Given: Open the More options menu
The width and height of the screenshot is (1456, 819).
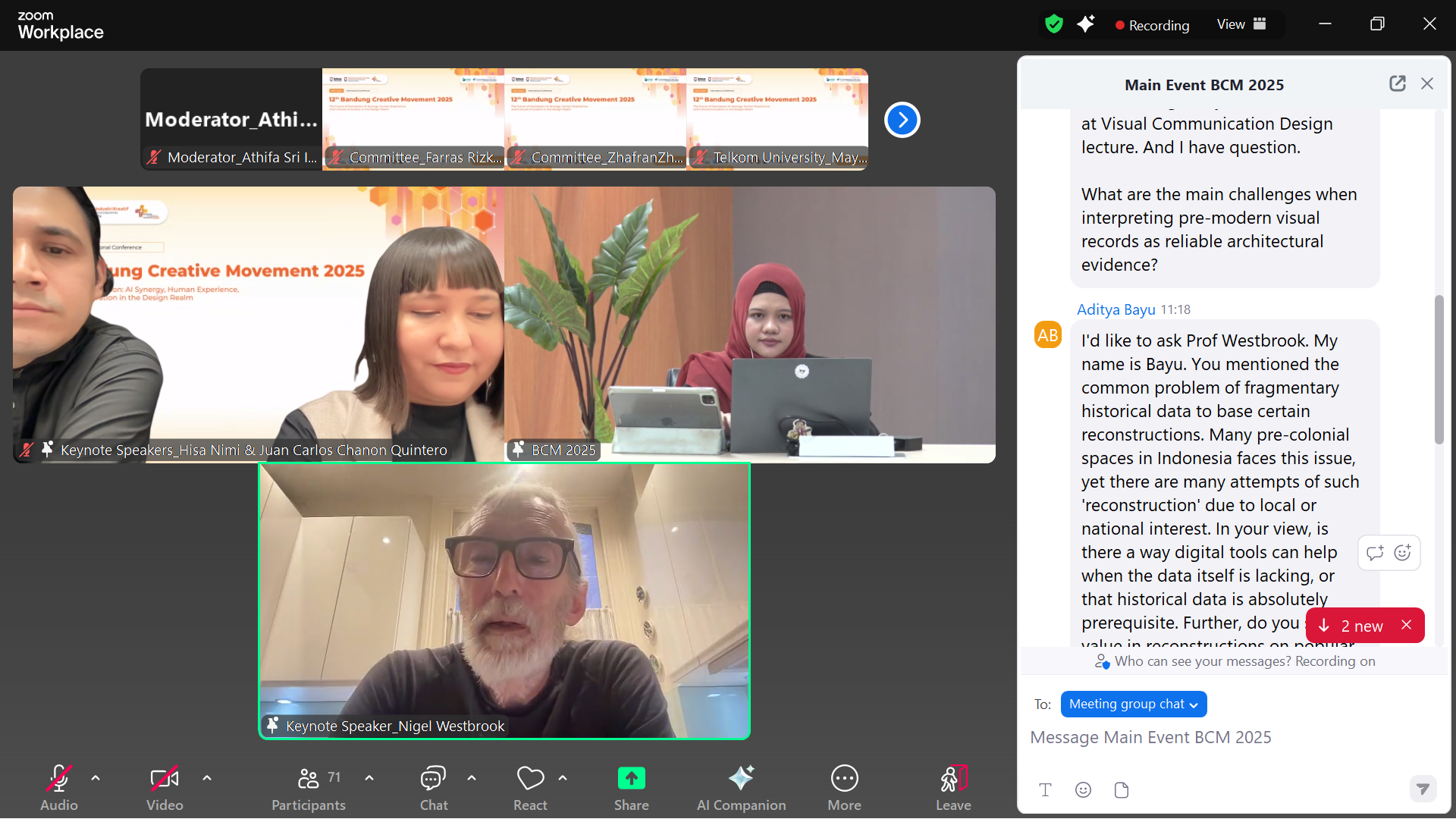Looking at the screenshot, I should [844, 787].
